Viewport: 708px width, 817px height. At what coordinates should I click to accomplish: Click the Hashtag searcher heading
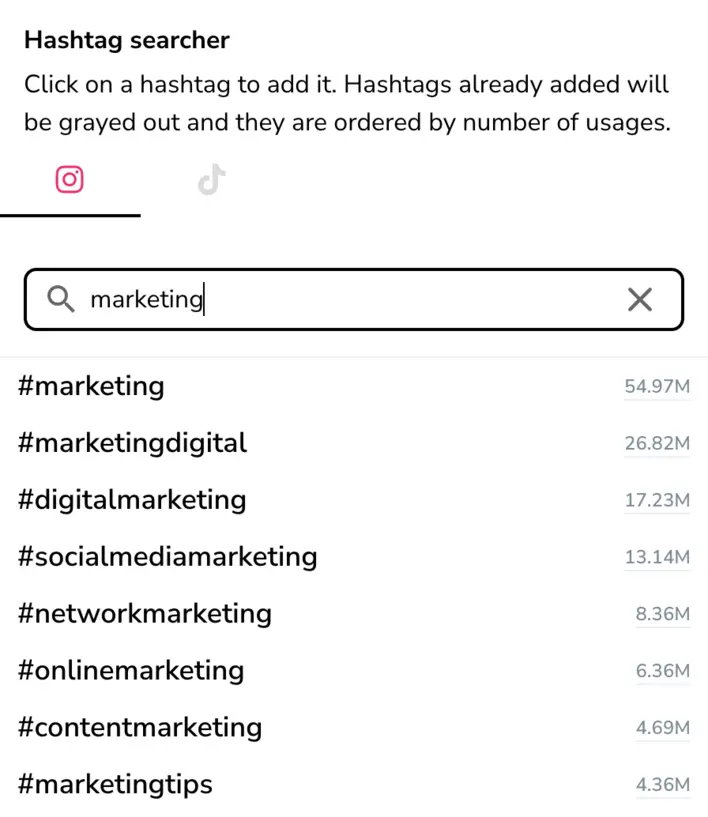pyautogui.click(x=127, y=40)
